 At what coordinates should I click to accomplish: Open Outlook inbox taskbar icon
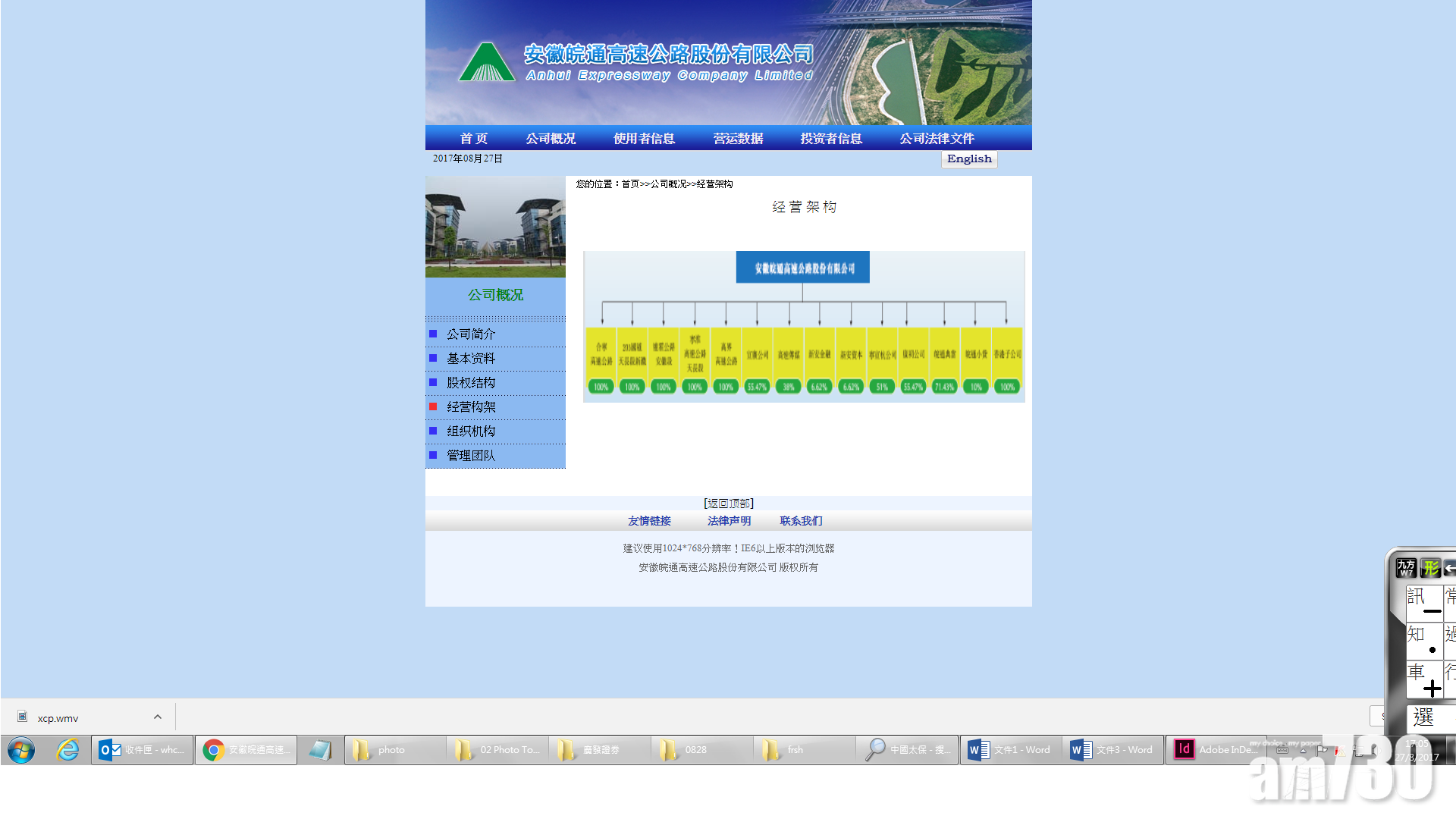143,750
